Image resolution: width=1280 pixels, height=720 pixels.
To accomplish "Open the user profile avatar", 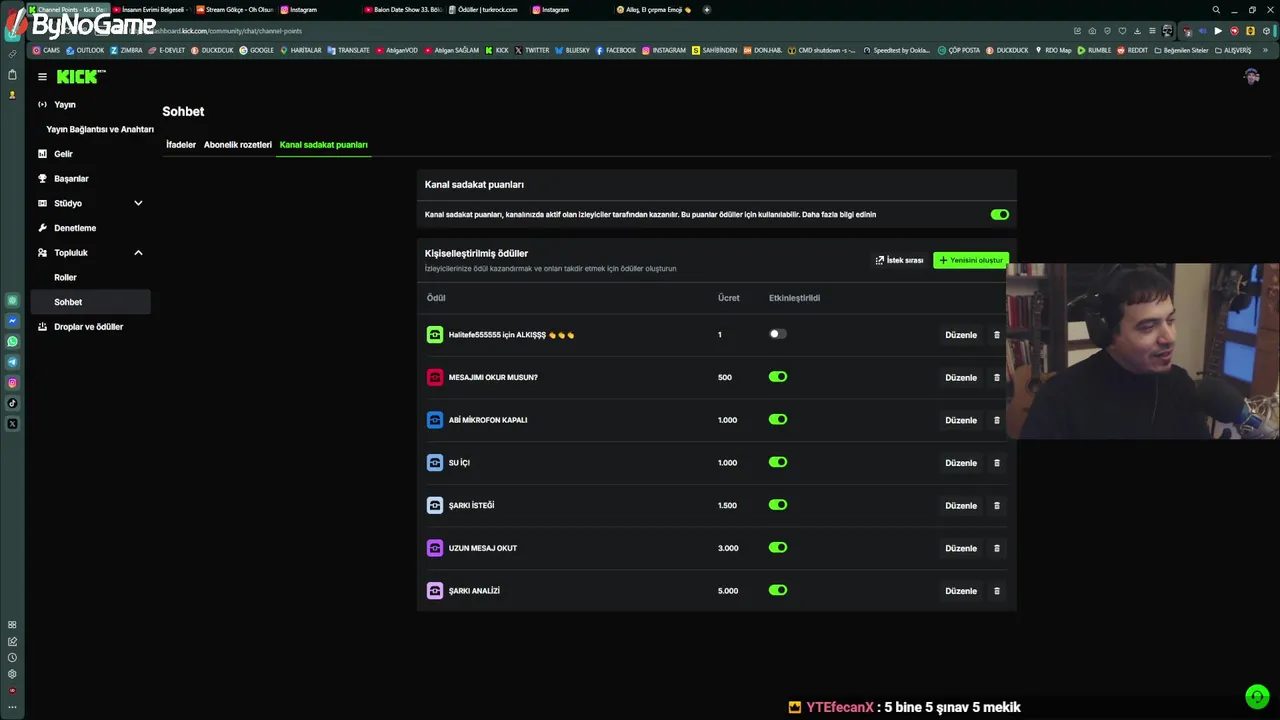I will coord(1251,77).
